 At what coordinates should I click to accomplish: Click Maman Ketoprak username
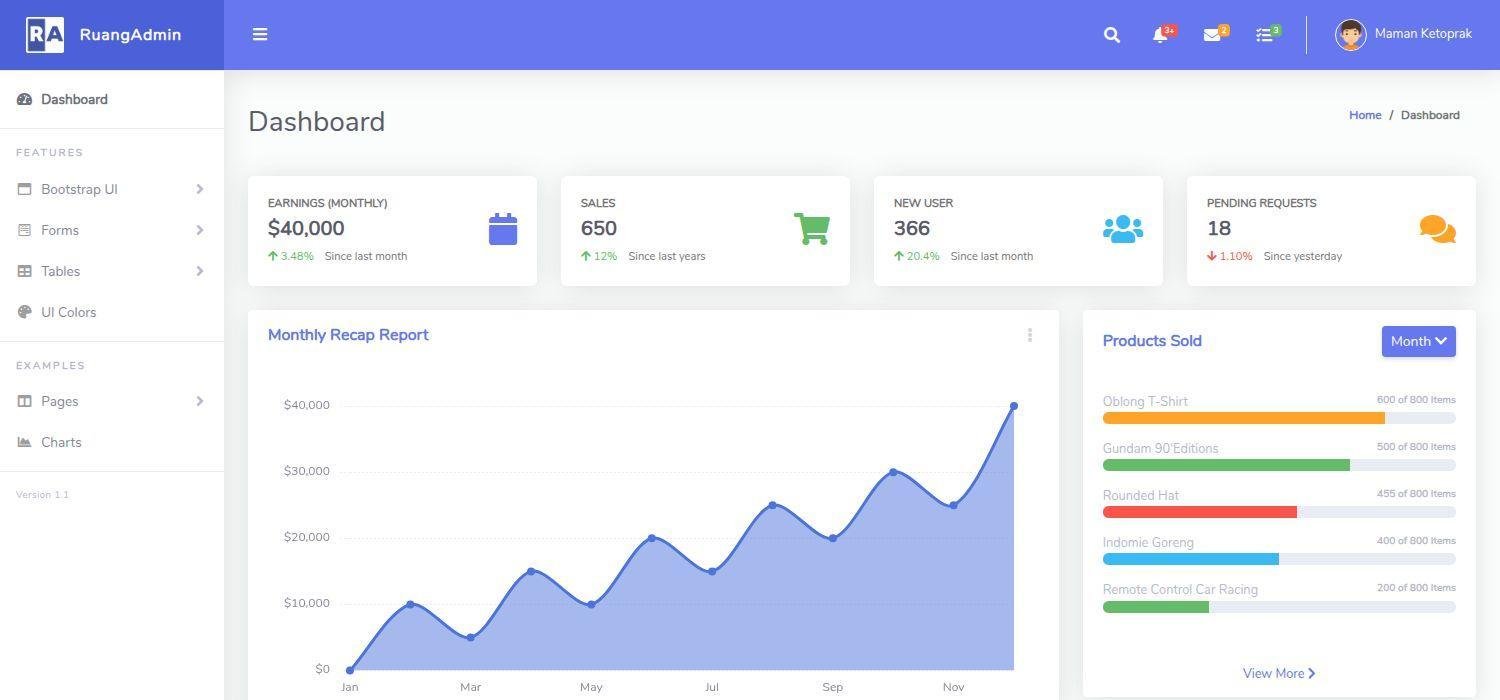pos(1423,34)
